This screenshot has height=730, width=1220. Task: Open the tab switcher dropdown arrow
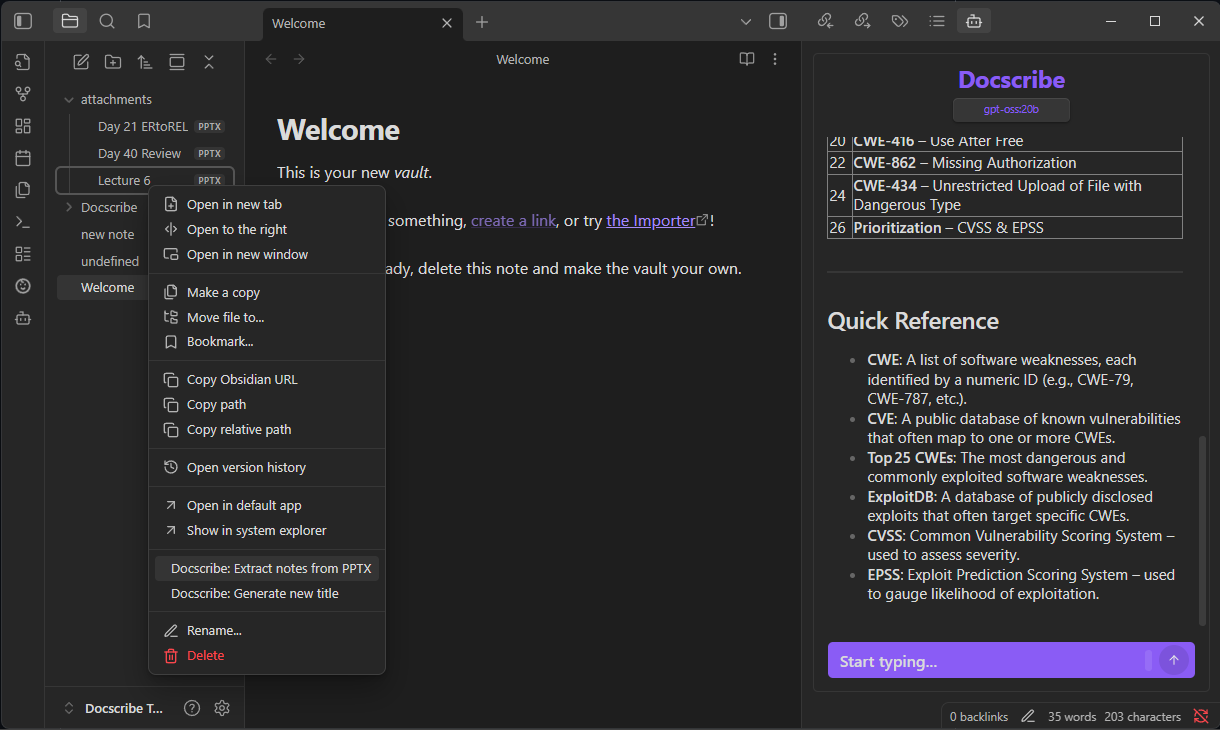(x=746, y=20)
